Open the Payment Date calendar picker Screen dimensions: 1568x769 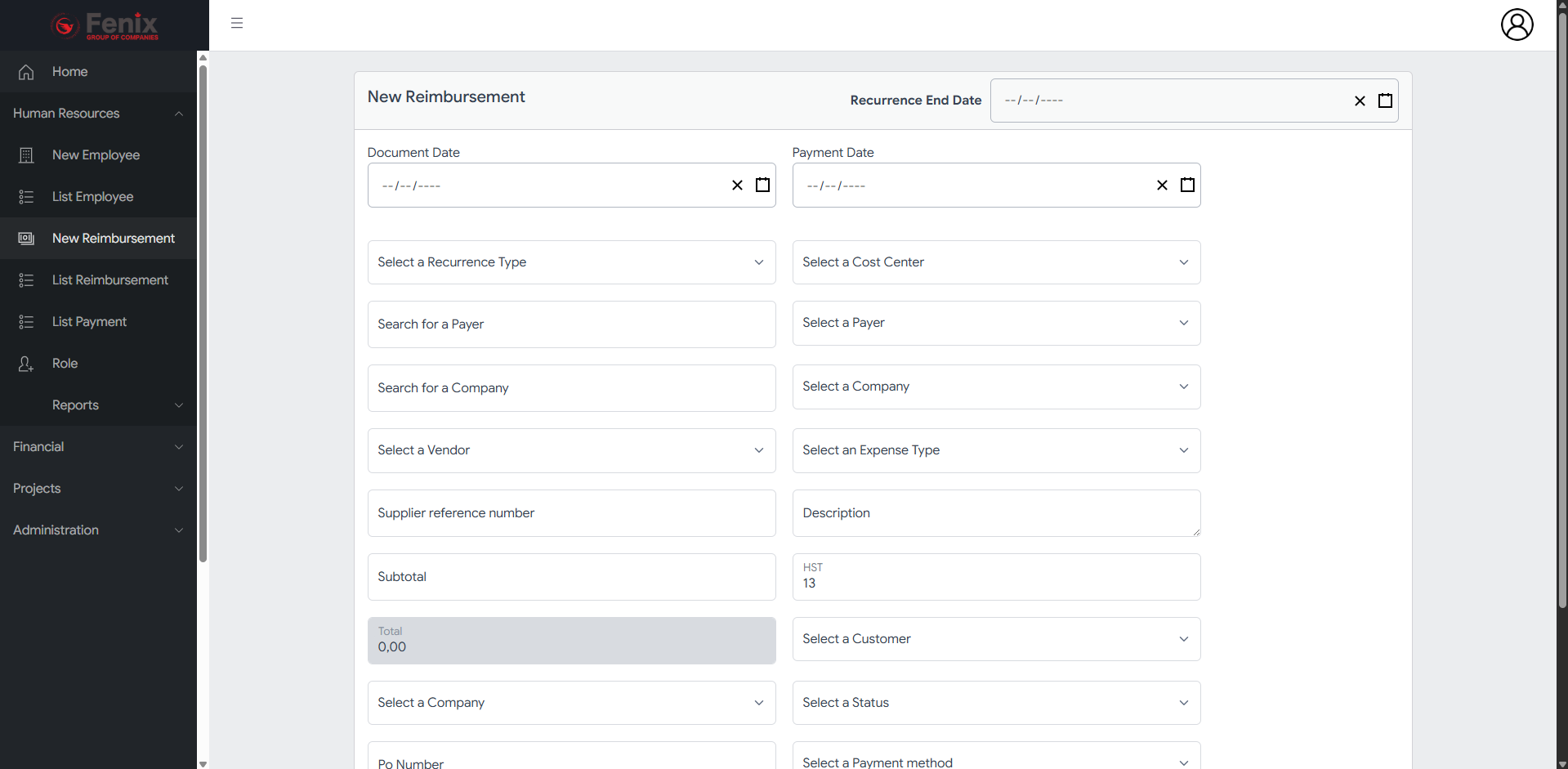[x=1187, y=186]
